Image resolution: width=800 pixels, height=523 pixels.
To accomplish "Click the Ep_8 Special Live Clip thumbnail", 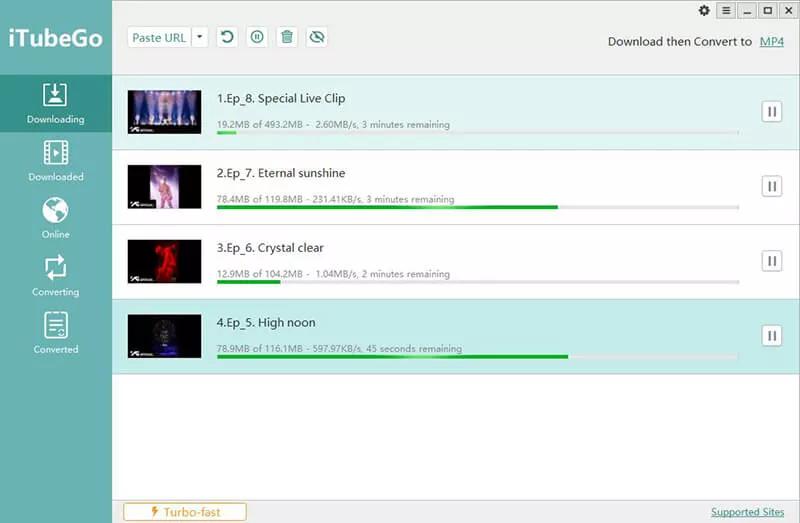I will click(x=164, y=112).
